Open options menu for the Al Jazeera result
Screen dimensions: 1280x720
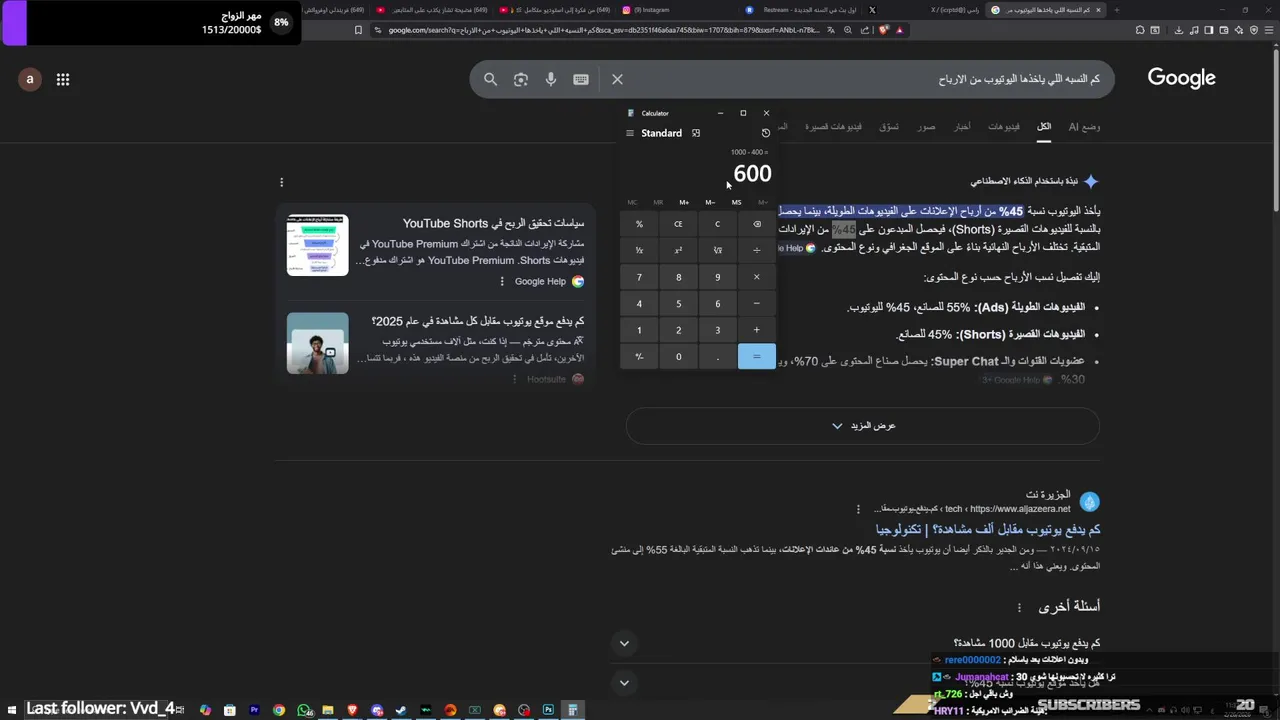tap(858, 508)
